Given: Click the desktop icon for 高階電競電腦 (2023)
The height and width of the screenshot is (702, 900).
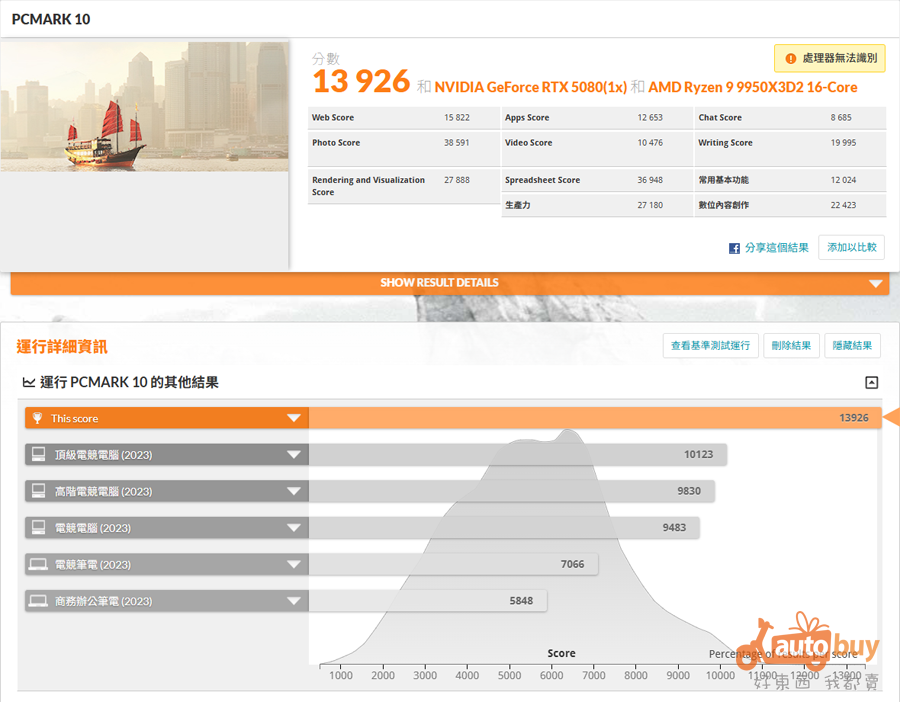Looking at the screenshot, I should tap(38, 491).
